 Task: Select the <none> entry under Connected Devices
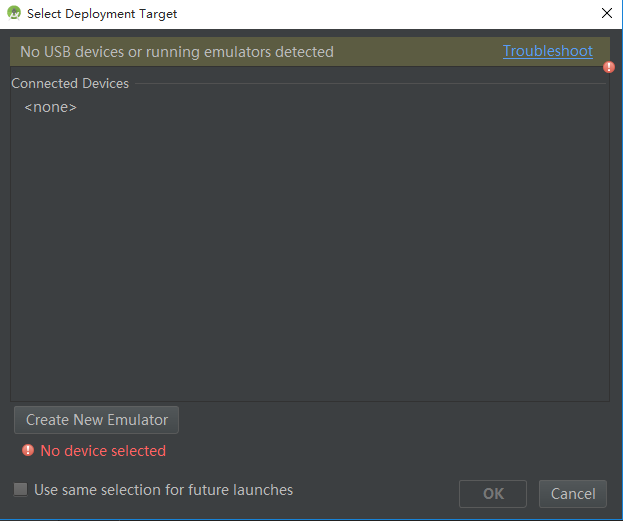51,107
